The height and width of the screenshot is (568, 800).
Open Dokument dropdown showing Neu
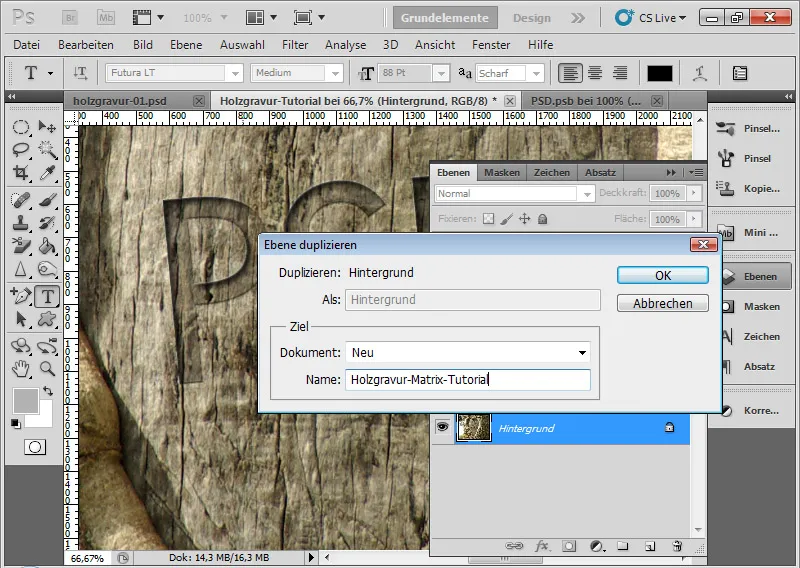click(468, 352)
